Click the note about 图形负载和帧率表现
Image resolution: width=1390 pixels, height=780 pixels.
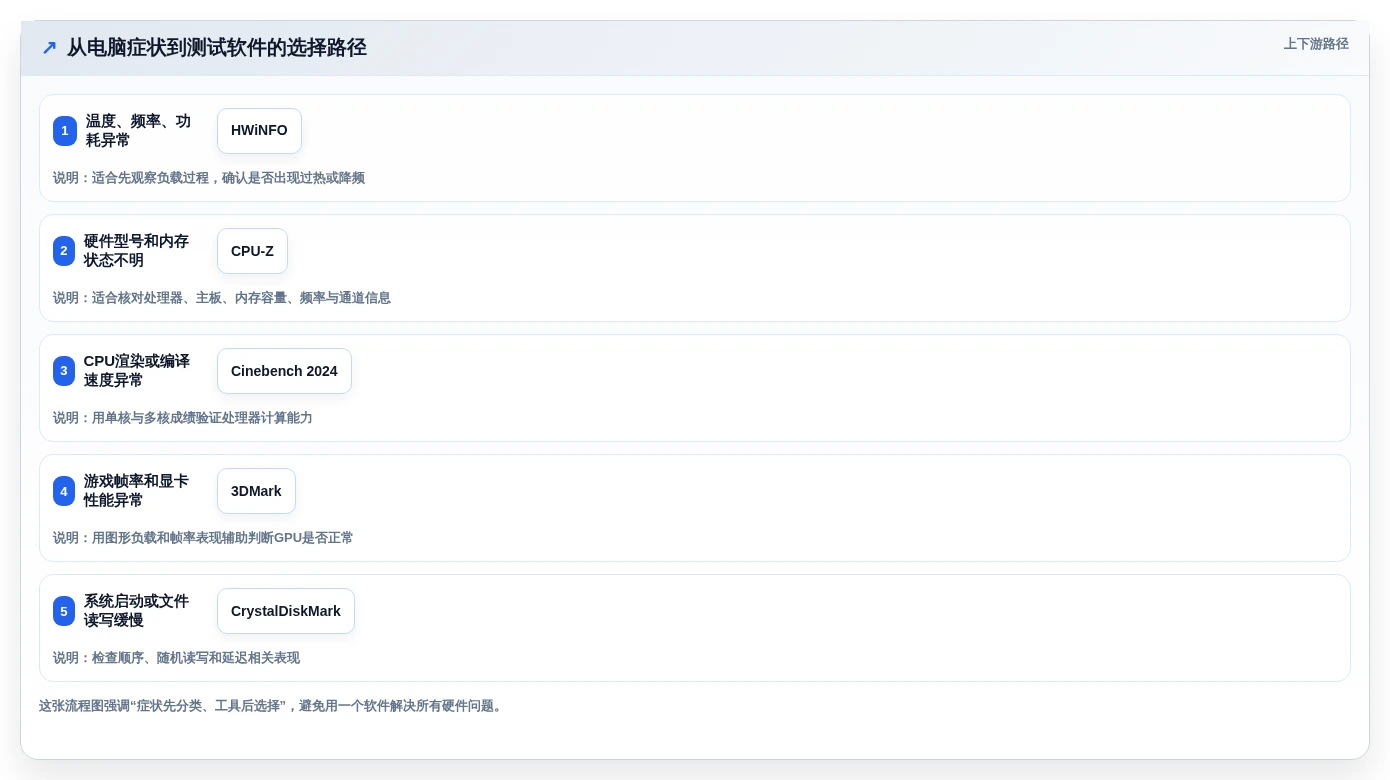tap(203, 538)
